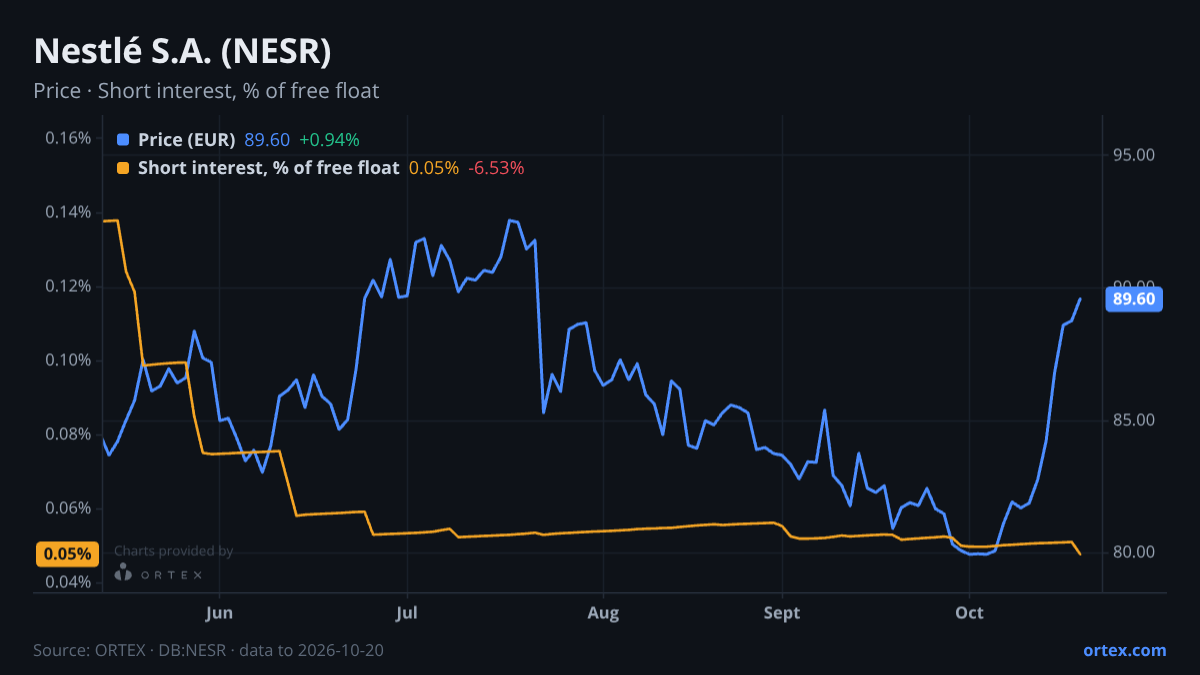
Task: Click the 89.60 price value in legend
Action: pos(267,140)
